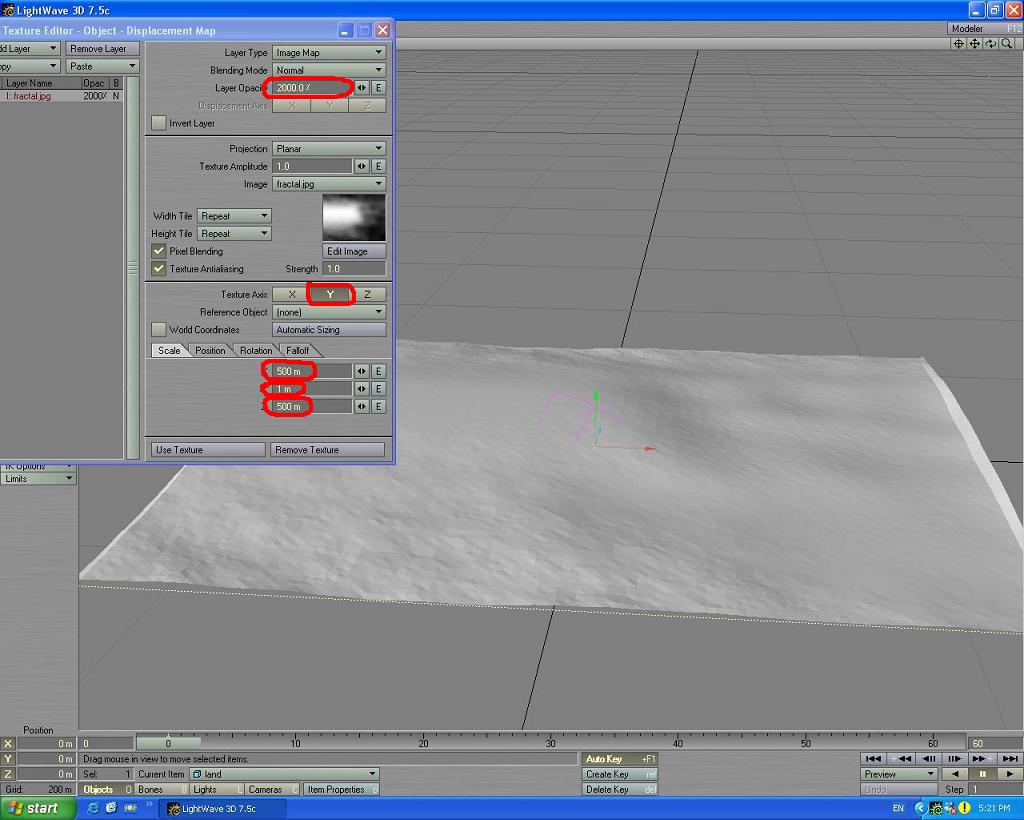This screenshot has width=1024, height=820.
Task: Switch to the Scale tab
Action: pos(169,351)
